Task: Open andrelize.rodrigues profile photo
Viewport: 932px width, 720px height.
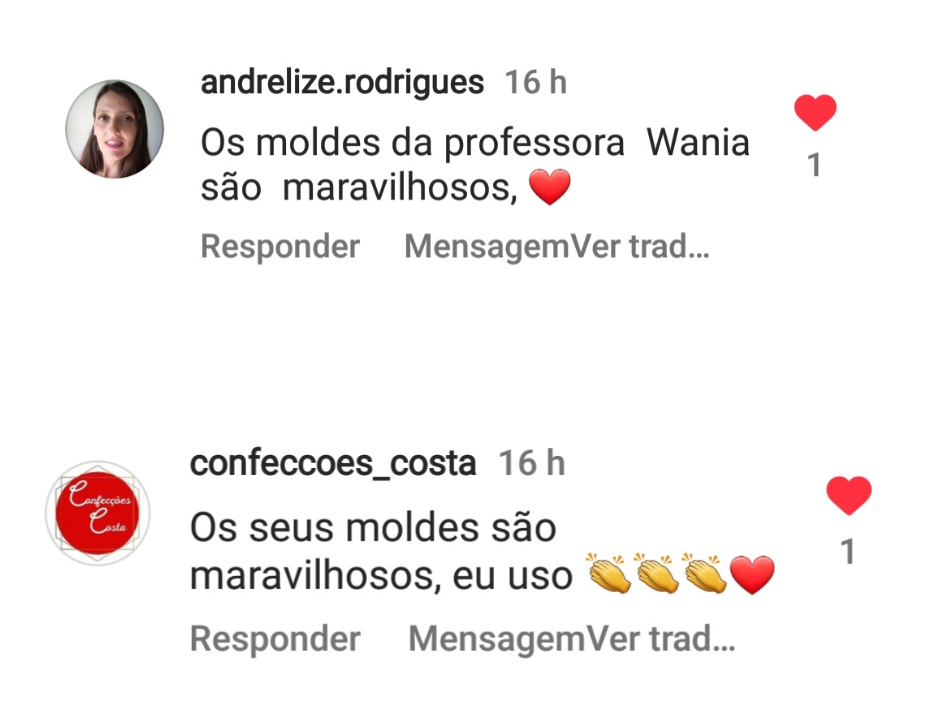Action: (115, 129)
